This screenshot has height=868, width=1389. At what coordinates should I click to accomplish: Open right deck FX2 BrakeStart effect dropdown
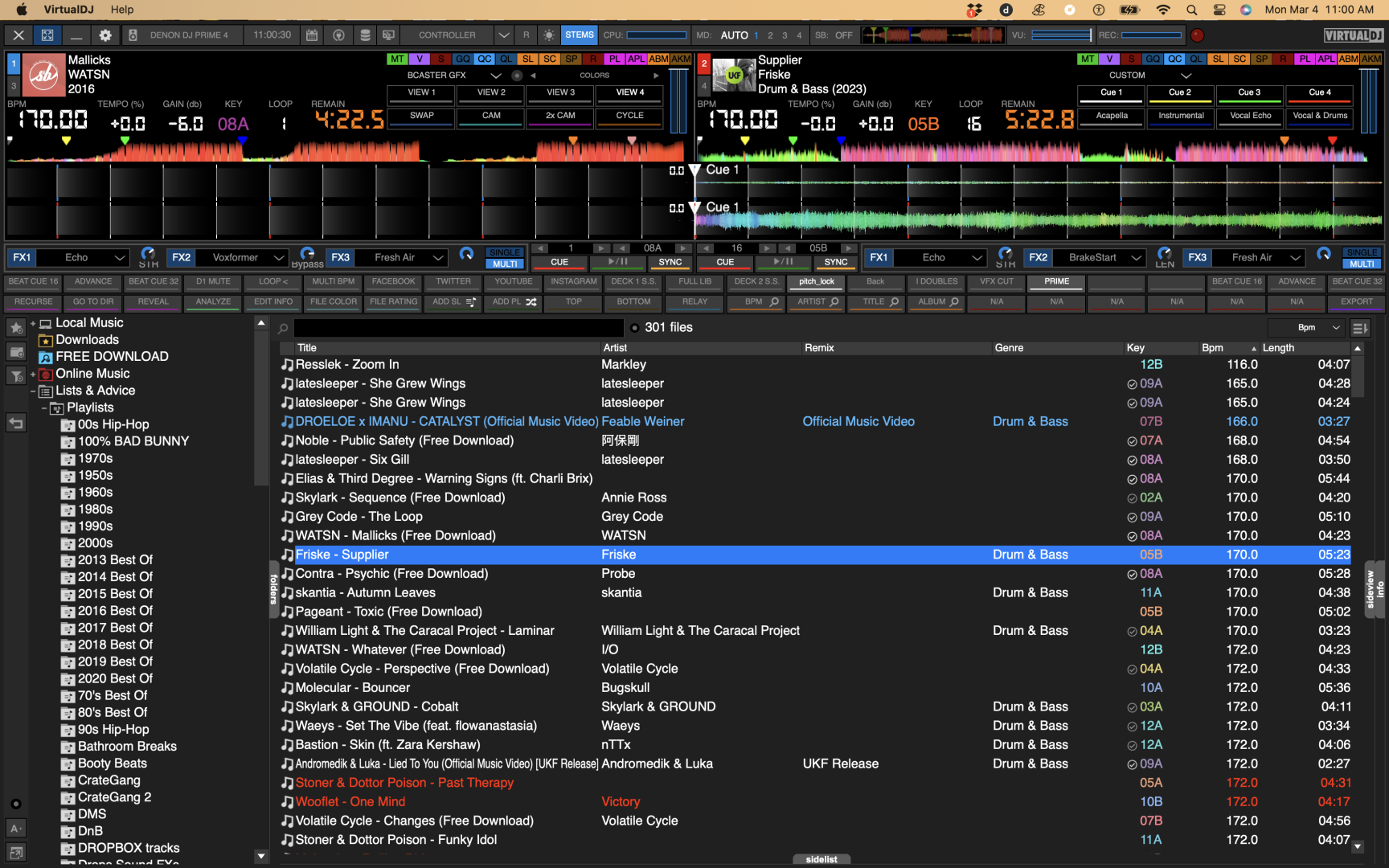pos(1136,258)
